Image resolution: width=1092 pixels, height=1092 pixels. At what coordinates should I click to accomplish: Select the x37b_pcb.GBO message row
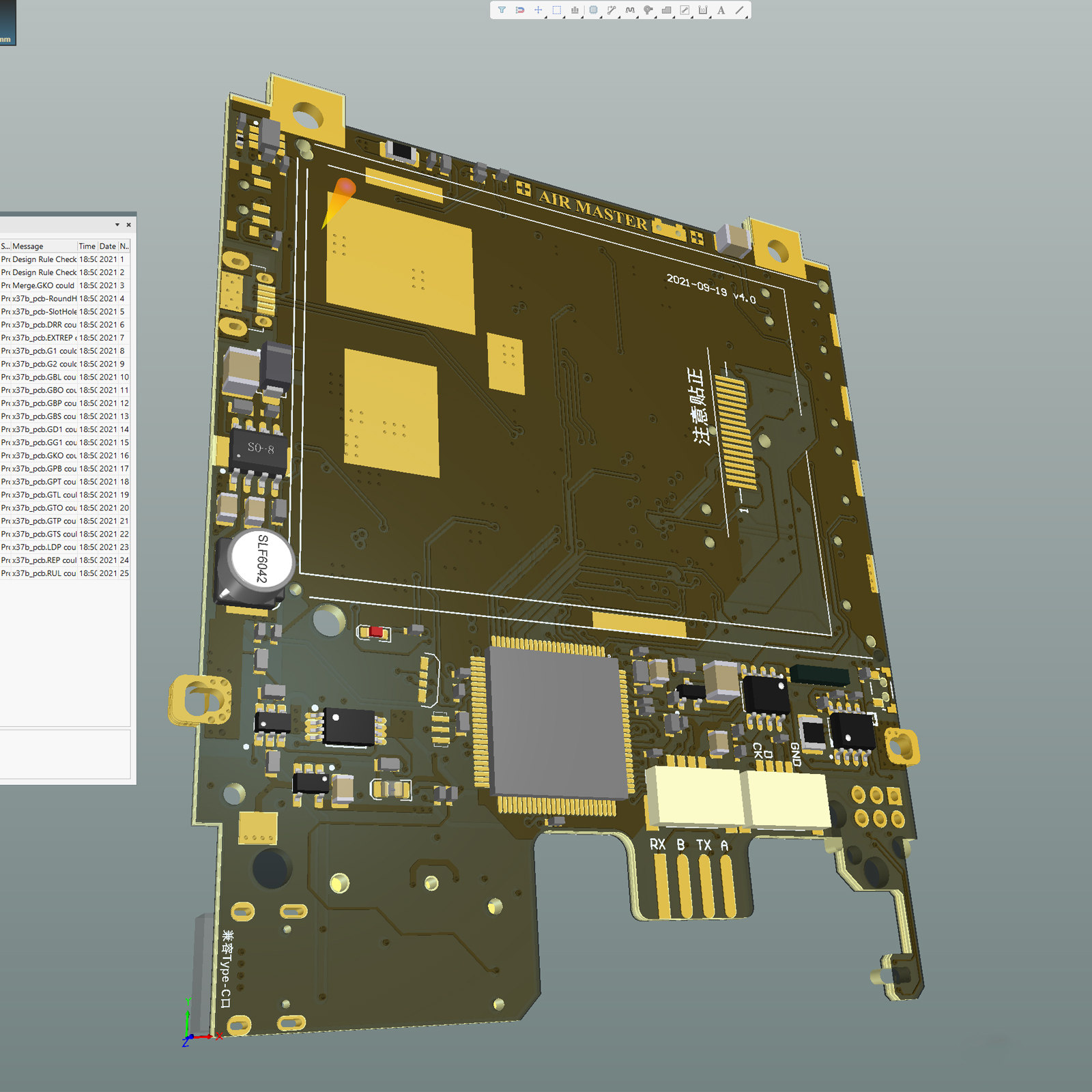point(65,390)
